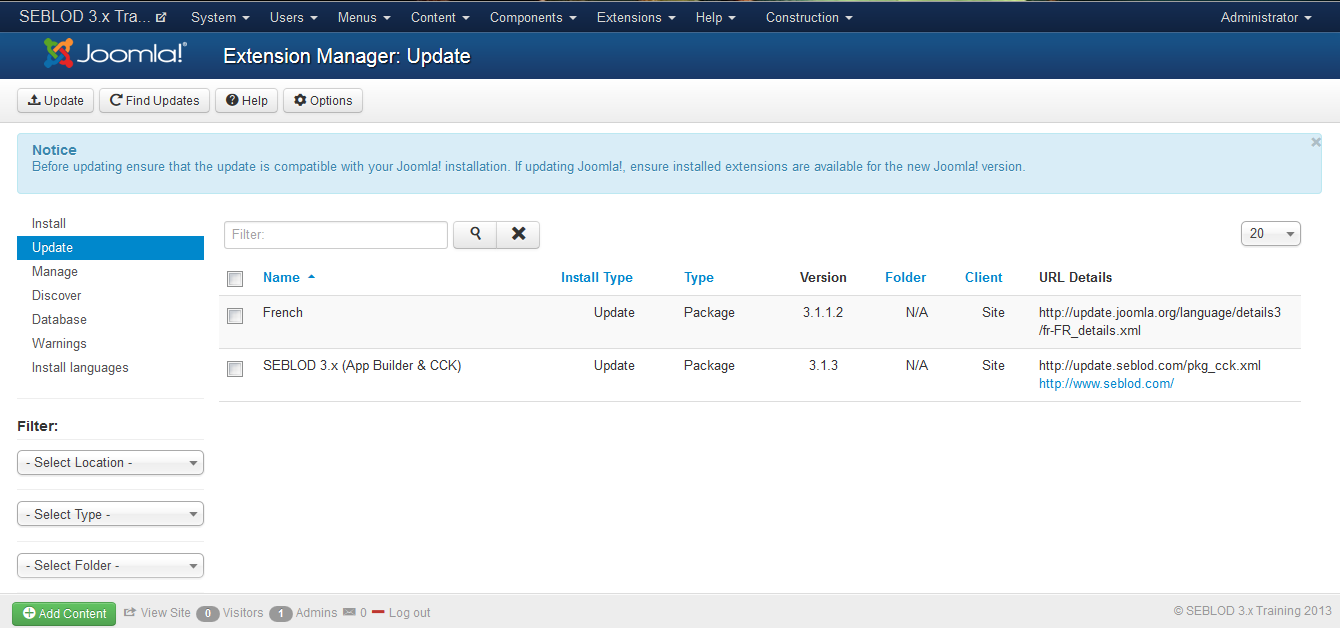Sort by Type column header

click(699, 277)
